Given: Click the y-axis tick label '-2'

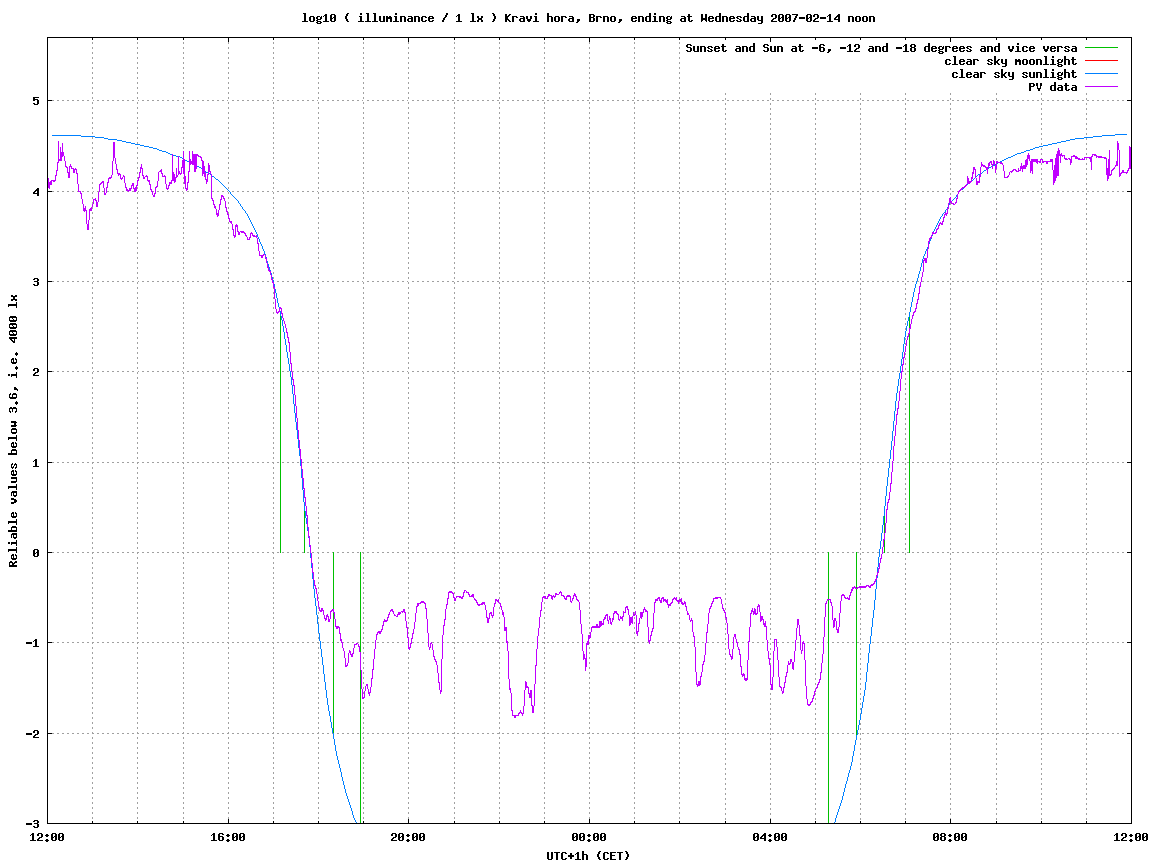Looking at the screenshot, I should (32, 733).
